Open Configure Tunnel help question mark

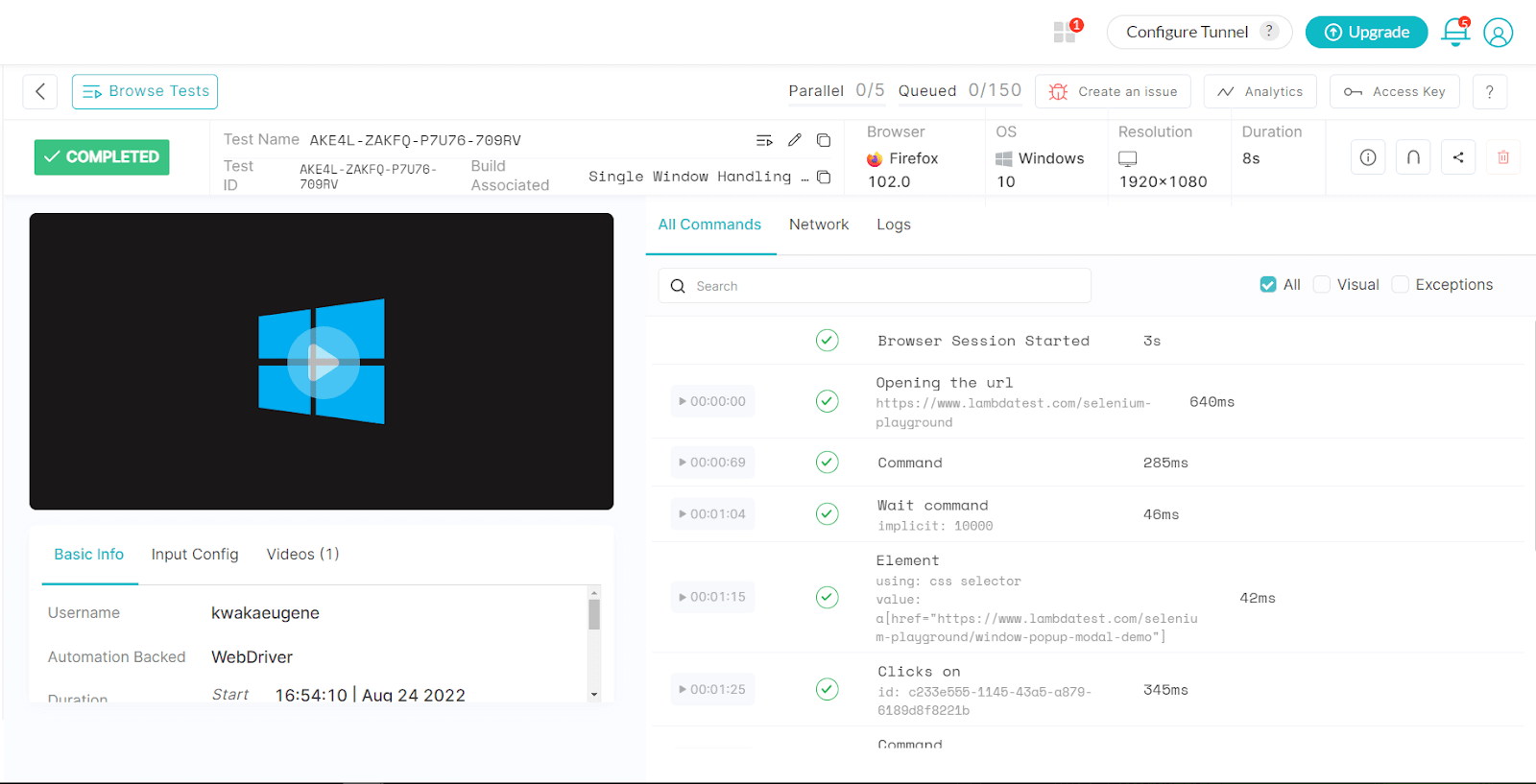point(1269,31)
